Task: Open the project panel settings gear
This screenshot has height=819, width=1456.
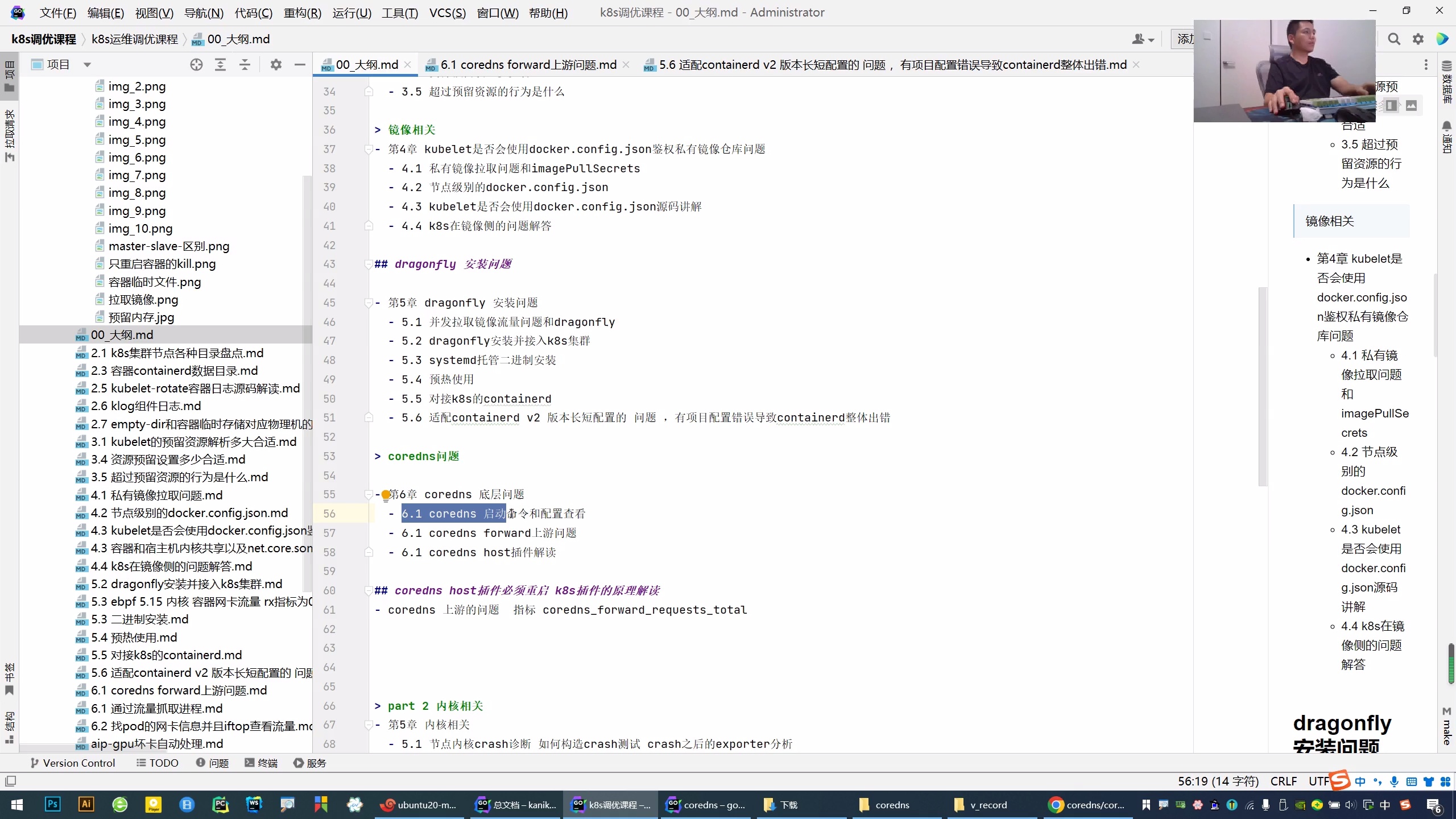Action: coord(276,64)
